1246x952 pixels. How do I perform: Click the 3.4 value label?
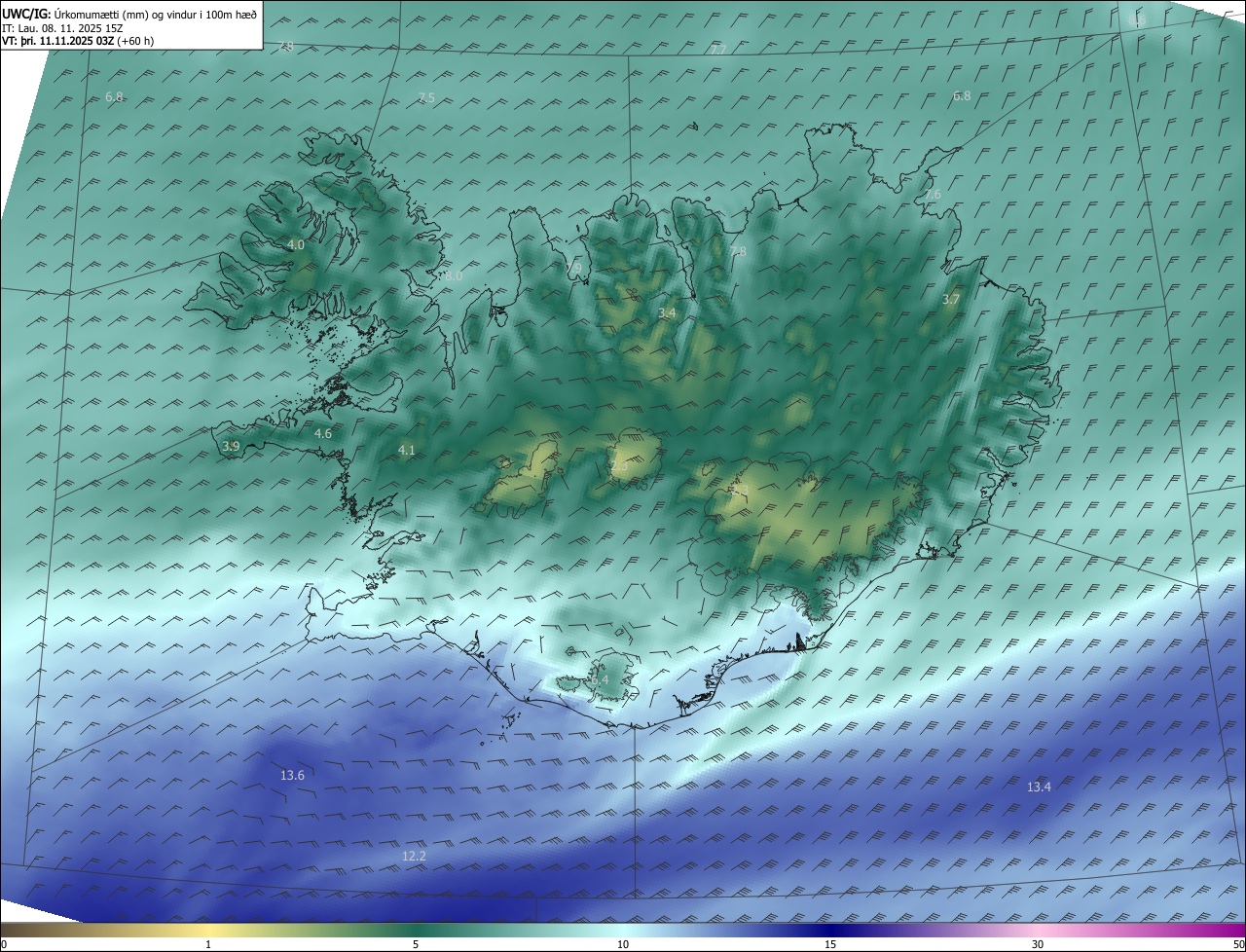667,313
